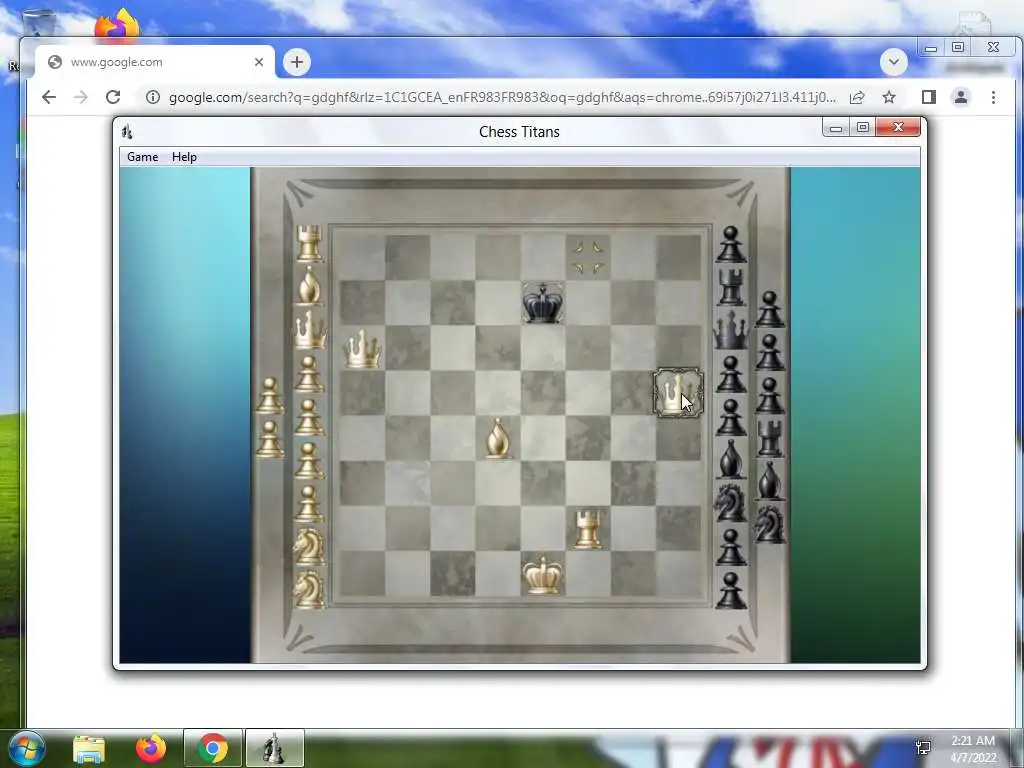Viewport: 1024px width, 768px height.
Task: Click the Chess Titans title bar icon
Action: coord(127,132)
